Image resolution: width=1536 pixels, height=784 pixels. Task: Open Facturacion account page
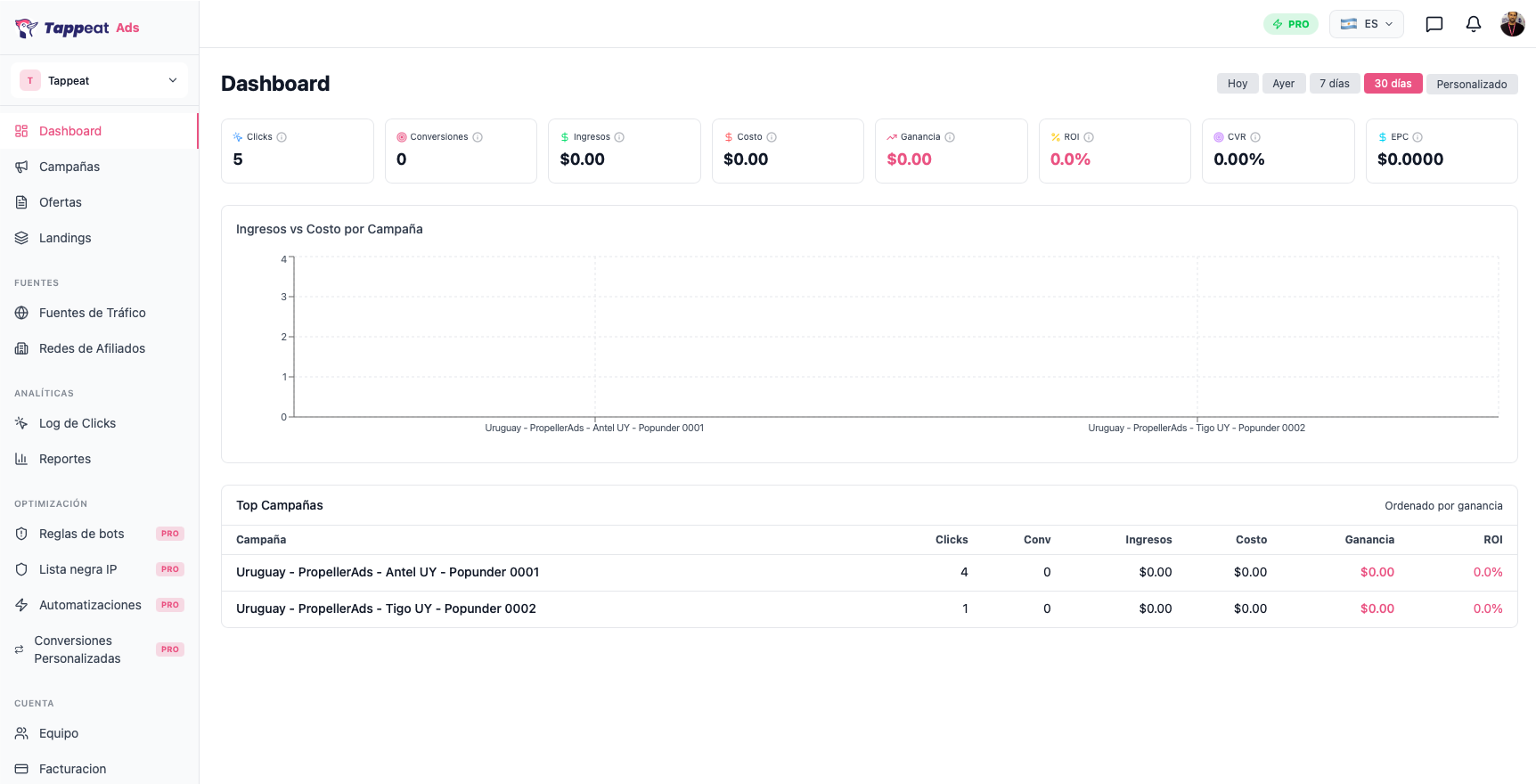point(99,769)
